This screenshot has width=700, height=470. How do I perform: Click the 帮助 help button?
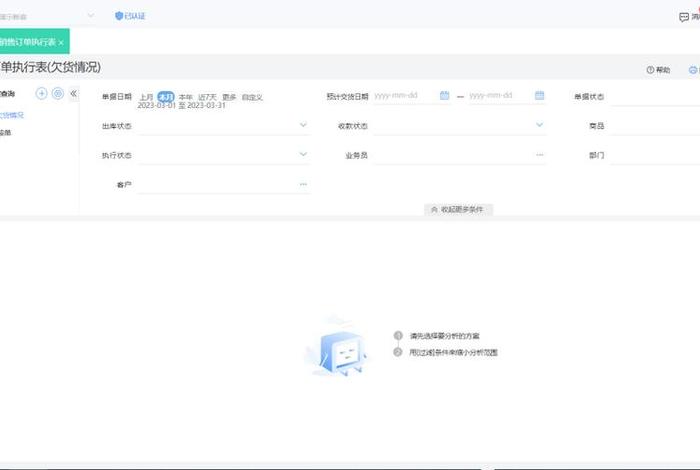[658, 70]
